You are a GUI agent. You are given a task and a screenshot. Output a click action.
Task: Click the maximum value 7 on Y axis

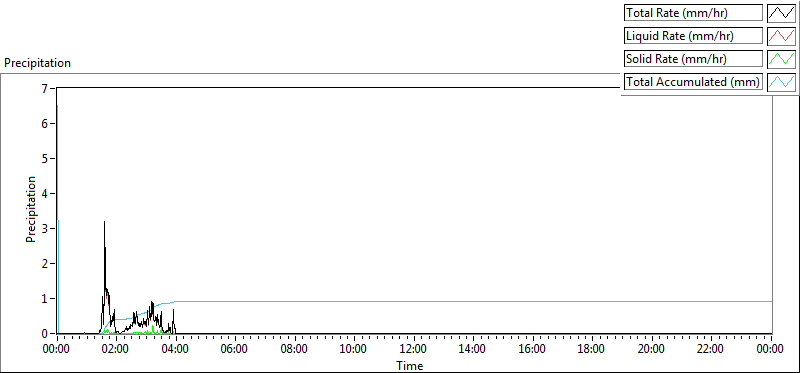click(44, 88)
